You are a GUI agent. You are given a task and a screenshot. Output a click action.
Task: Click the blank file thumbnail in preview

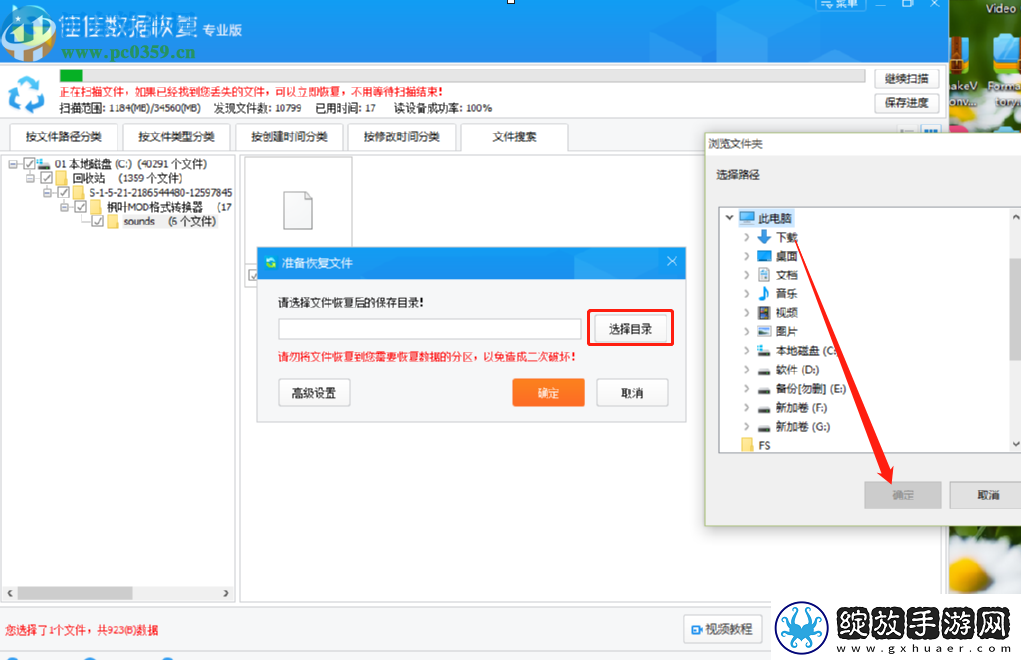tap(298, 210)
